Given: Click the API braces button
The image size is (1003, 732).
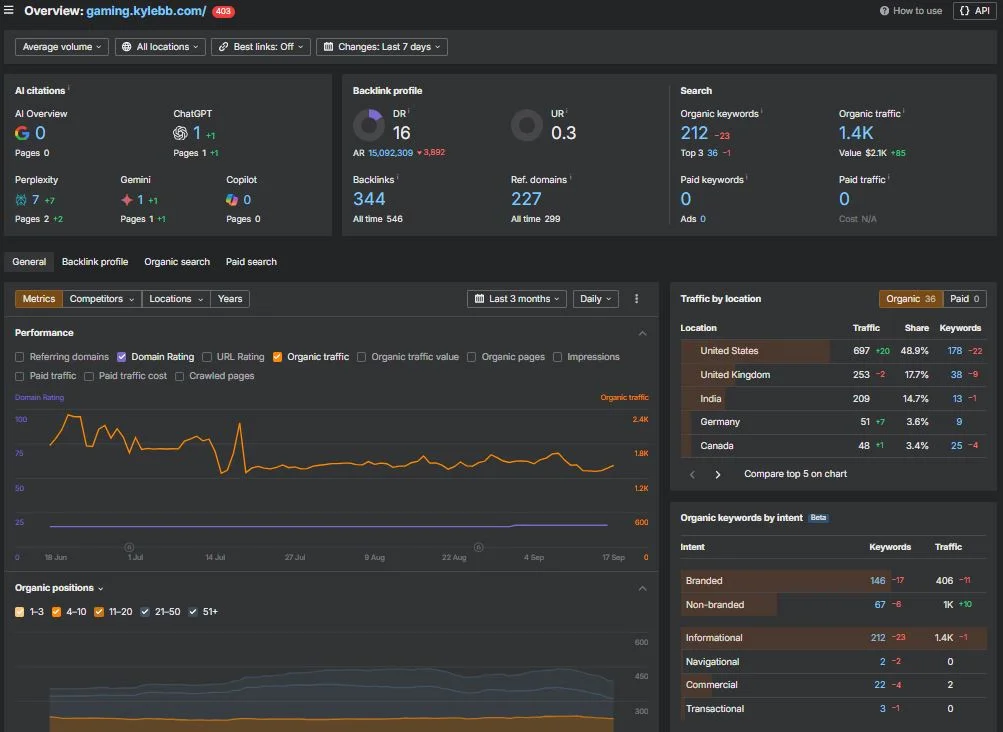Looking at the screenshot, I should point(974,11).
